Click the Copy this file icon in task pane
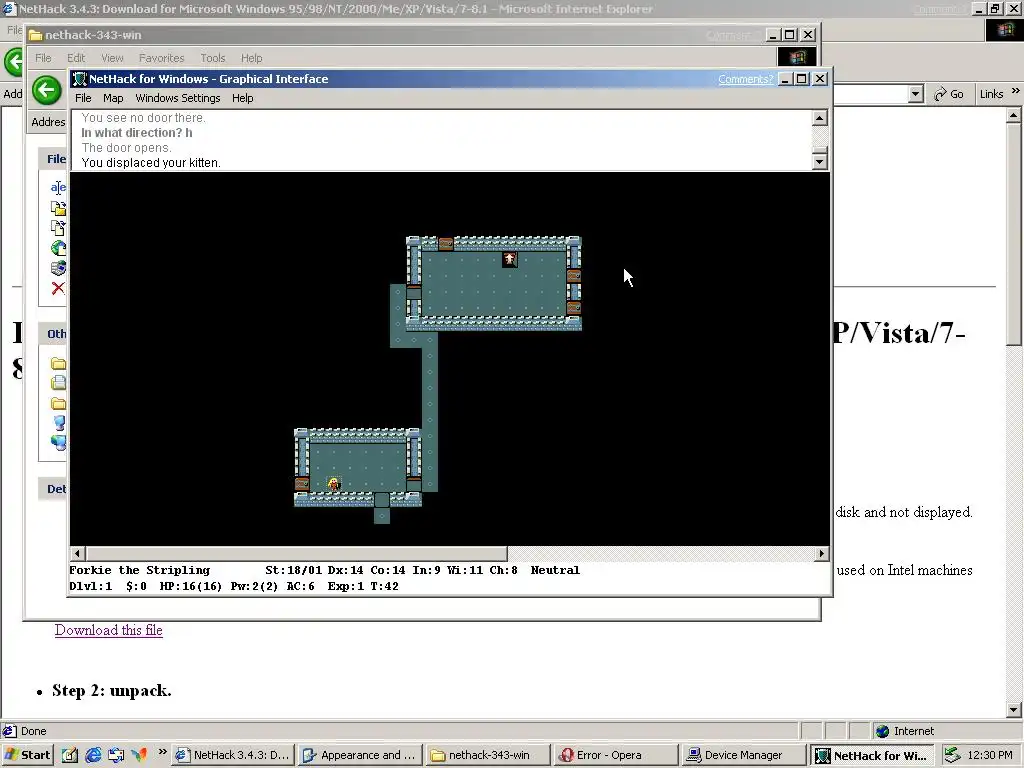Image resolution: width=1024 pixels, height=768 pixels. pos(58,228)
